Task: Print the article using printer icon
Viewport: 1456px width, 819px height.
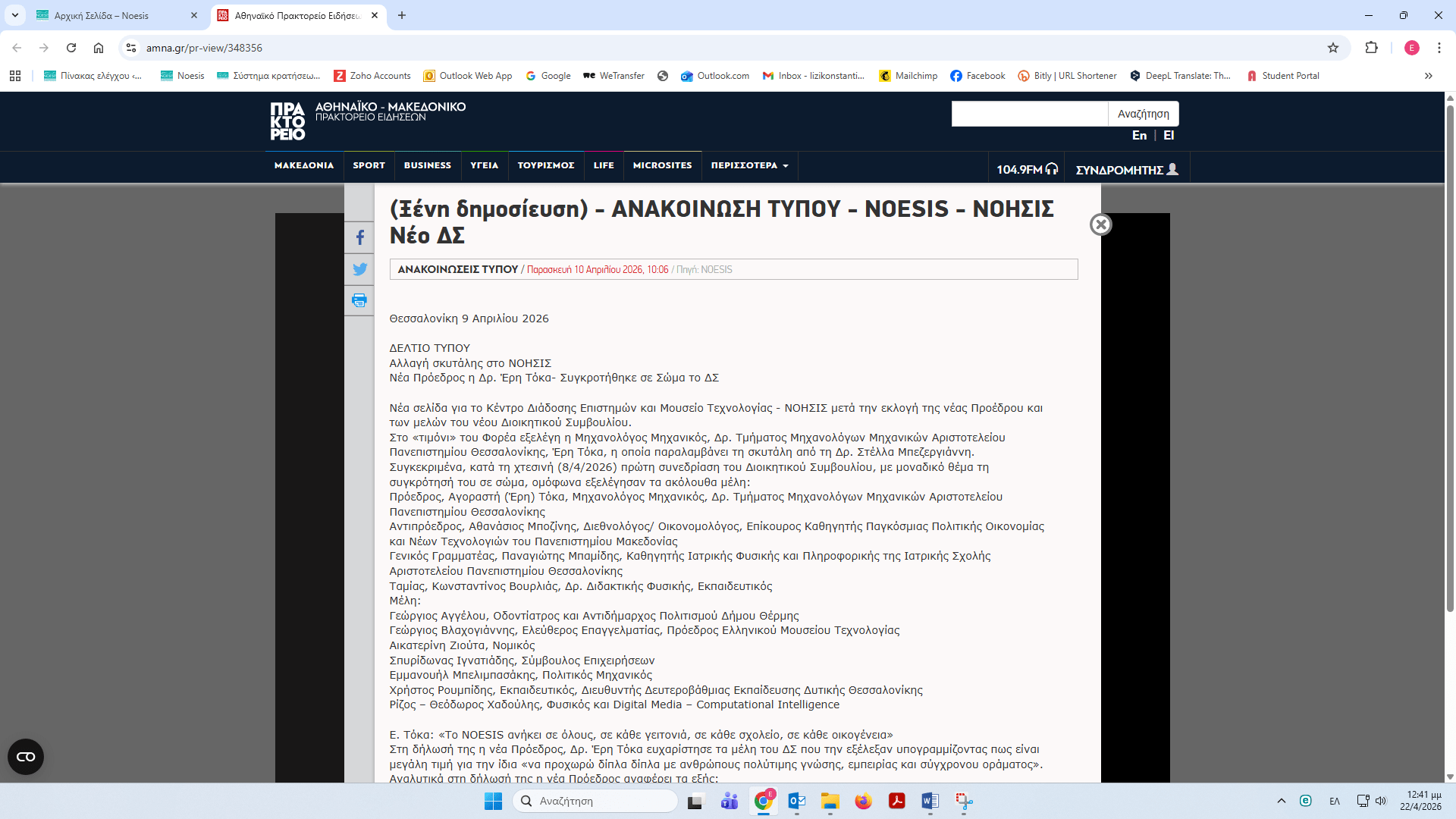Action: click(x=359, y=300)
